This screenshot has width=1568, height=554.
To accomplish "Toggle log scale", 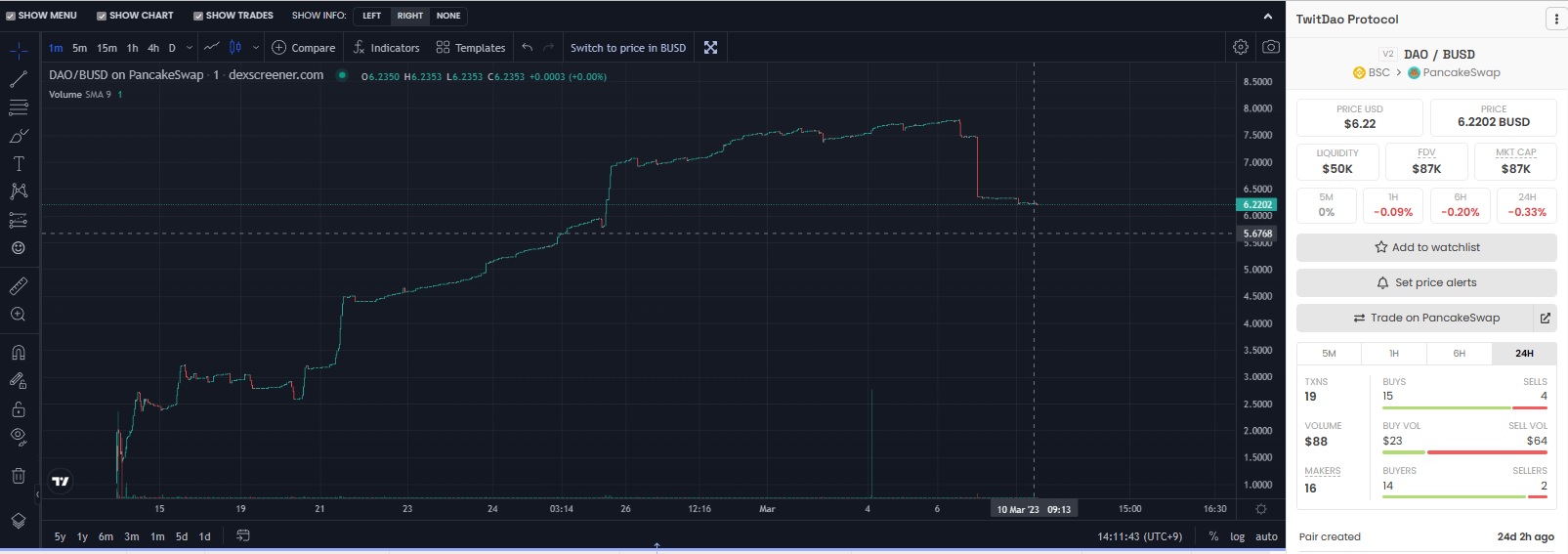I will pos(1237,536).
